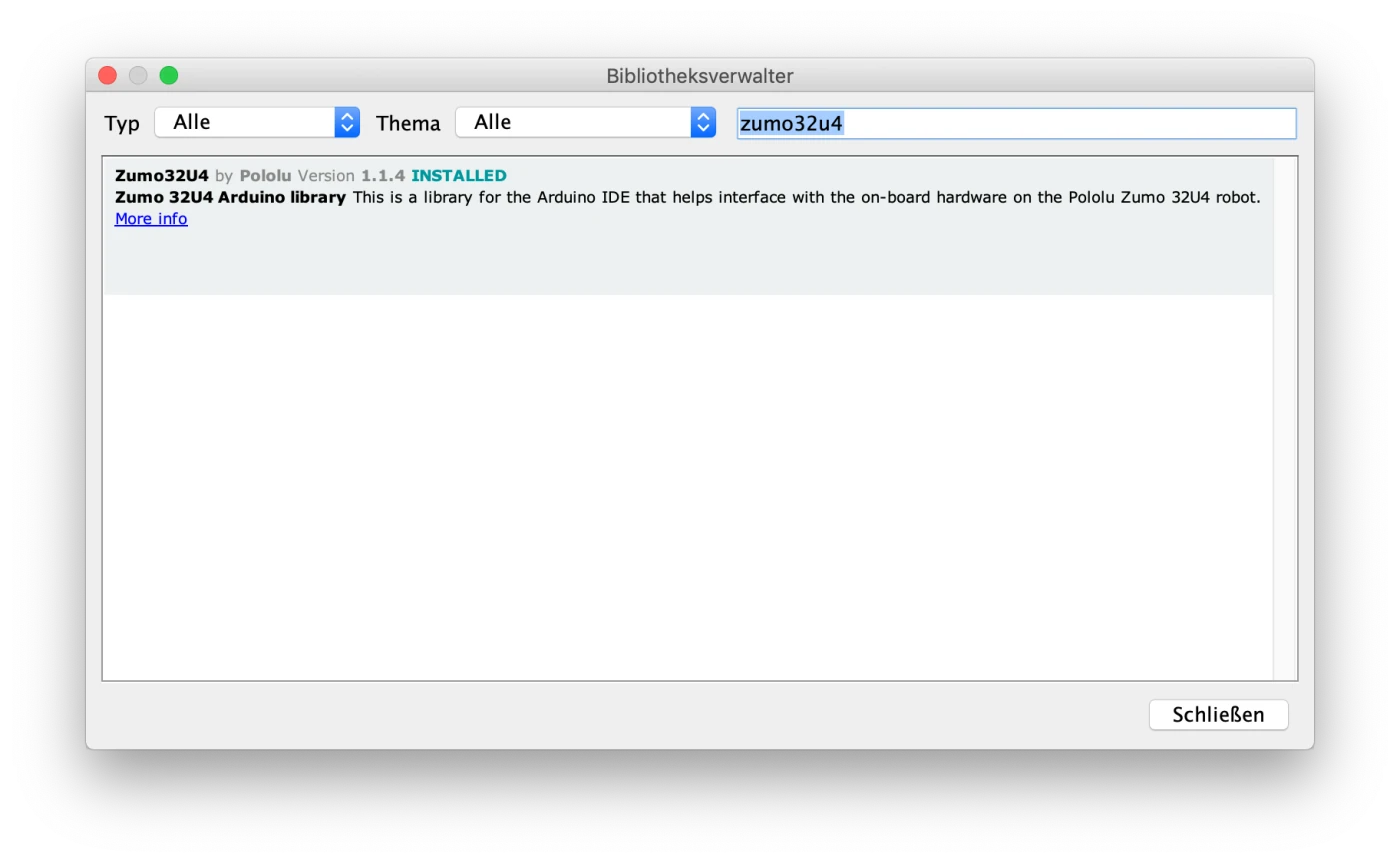Screen dimensions: 1400x863
Task: Click the Typ label
Action: pos(122,124)
